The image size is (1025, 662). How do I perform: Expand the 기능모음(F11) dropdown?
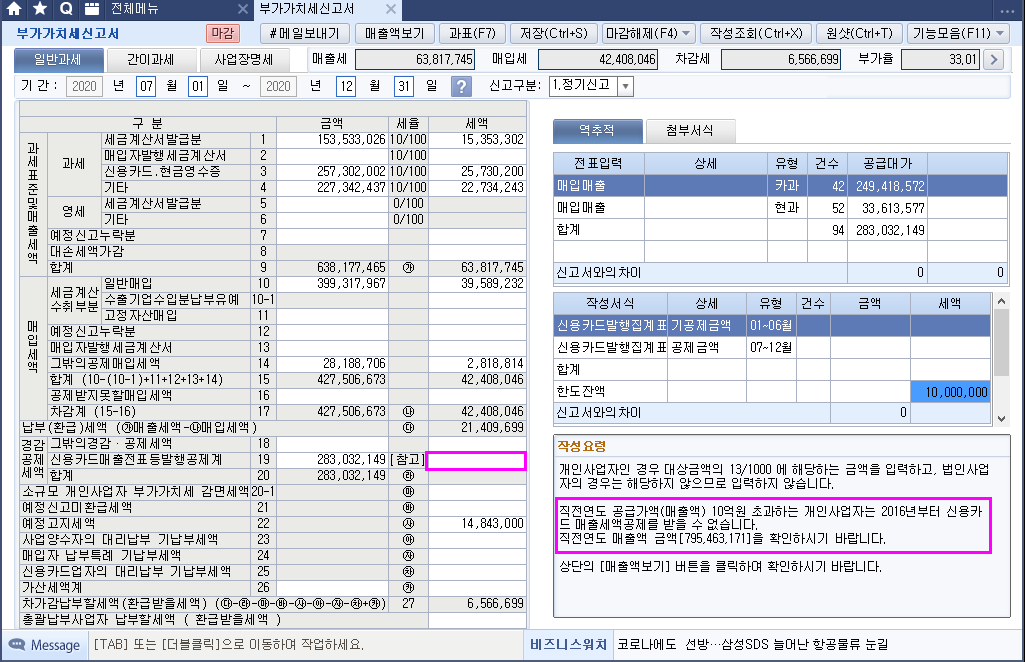[x=1000, y=33]
